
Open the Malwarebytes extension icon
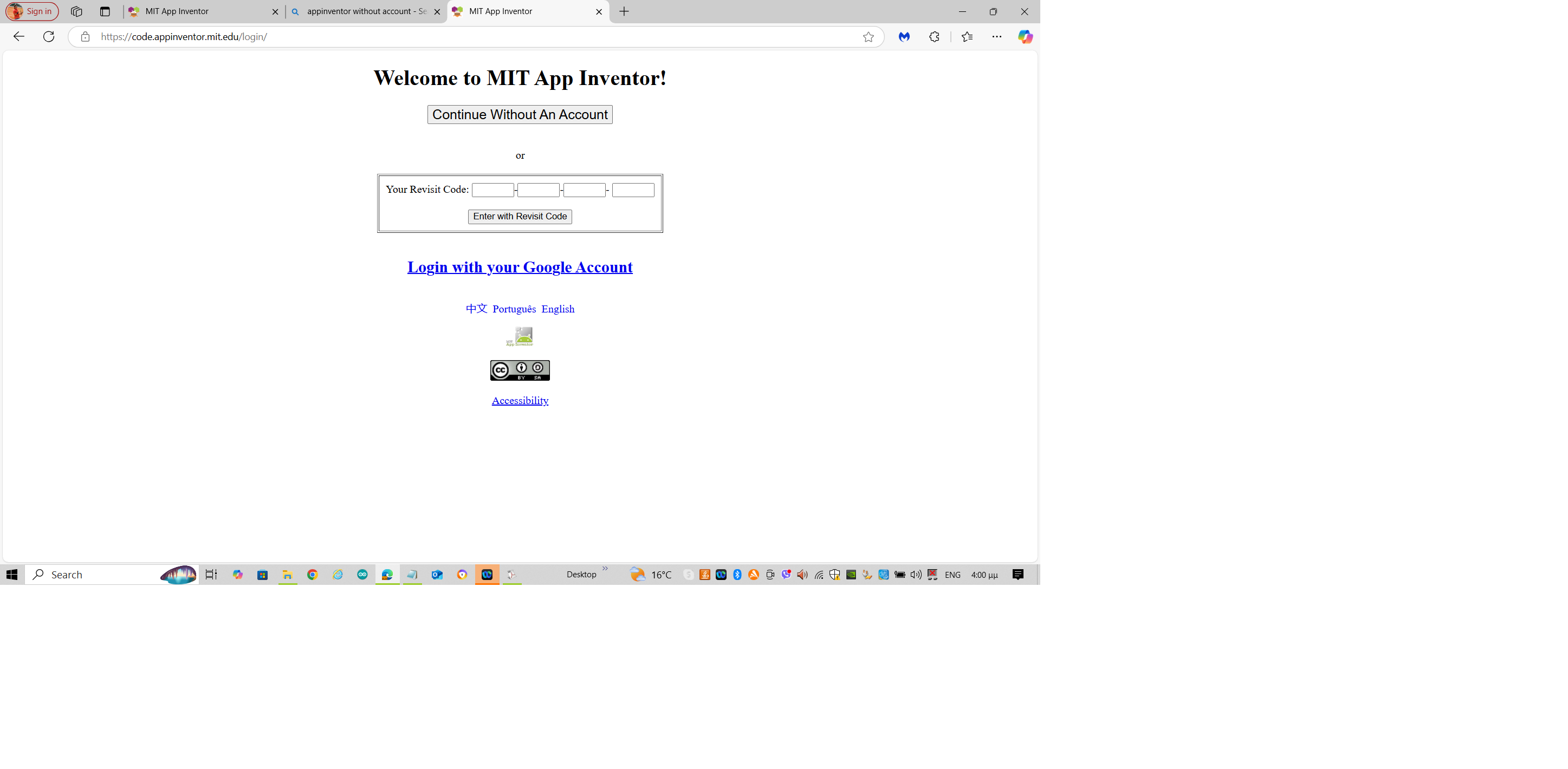click(904, 36)
